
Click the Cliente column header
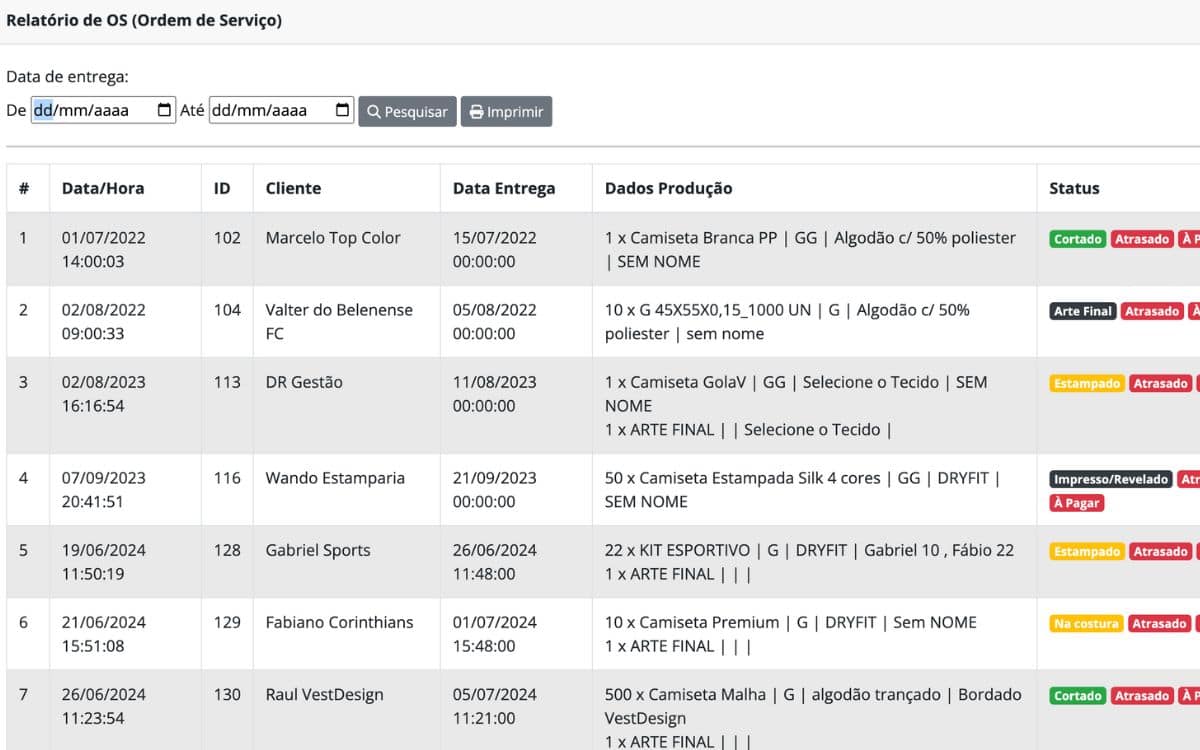pos(293,188)
